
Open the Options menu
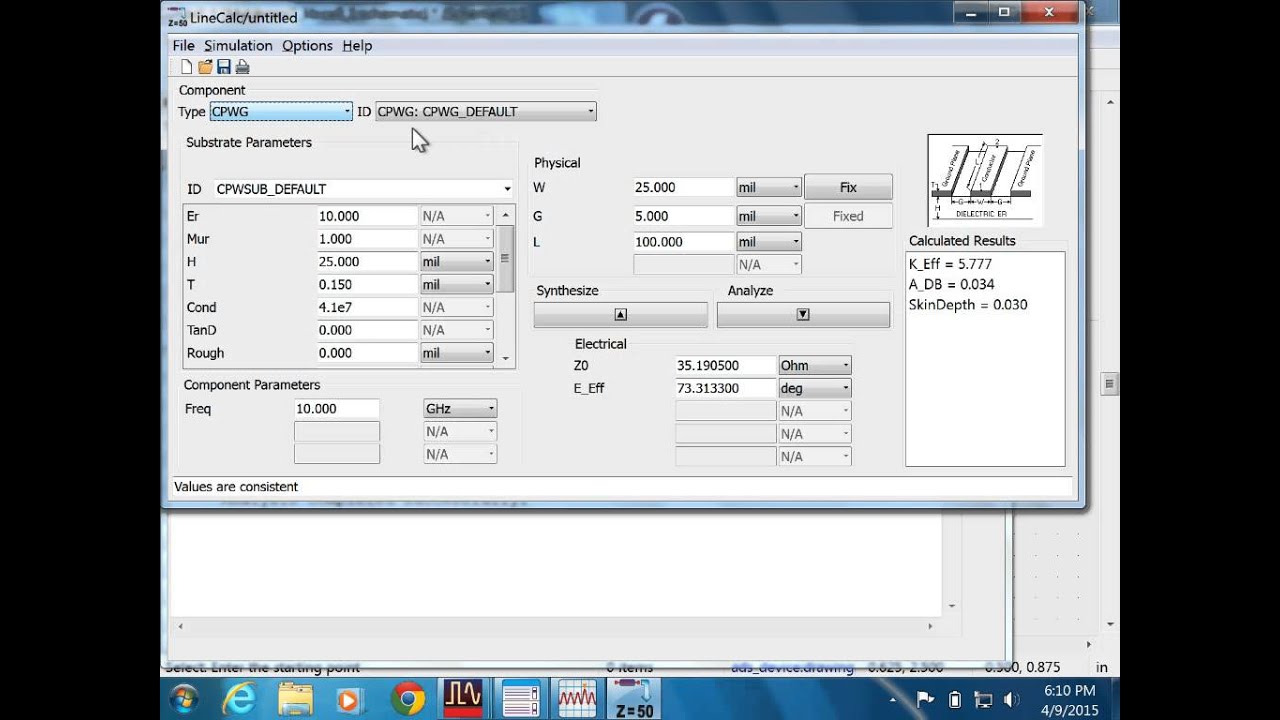tap(307, 45)
